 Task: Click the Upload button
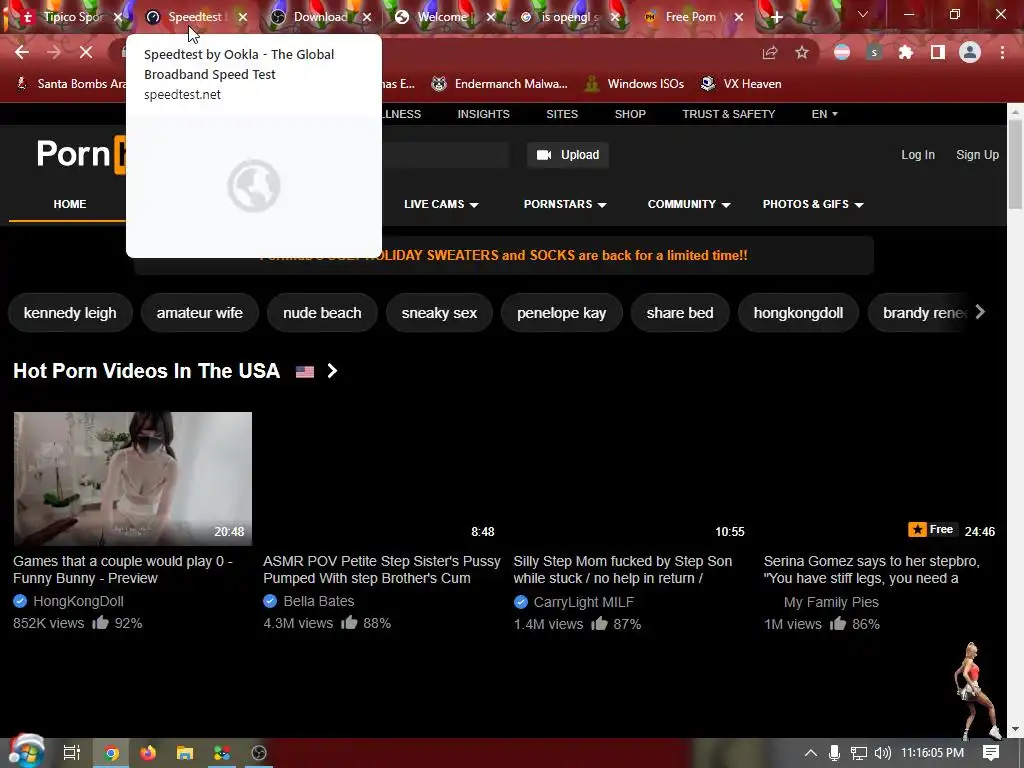568,155
